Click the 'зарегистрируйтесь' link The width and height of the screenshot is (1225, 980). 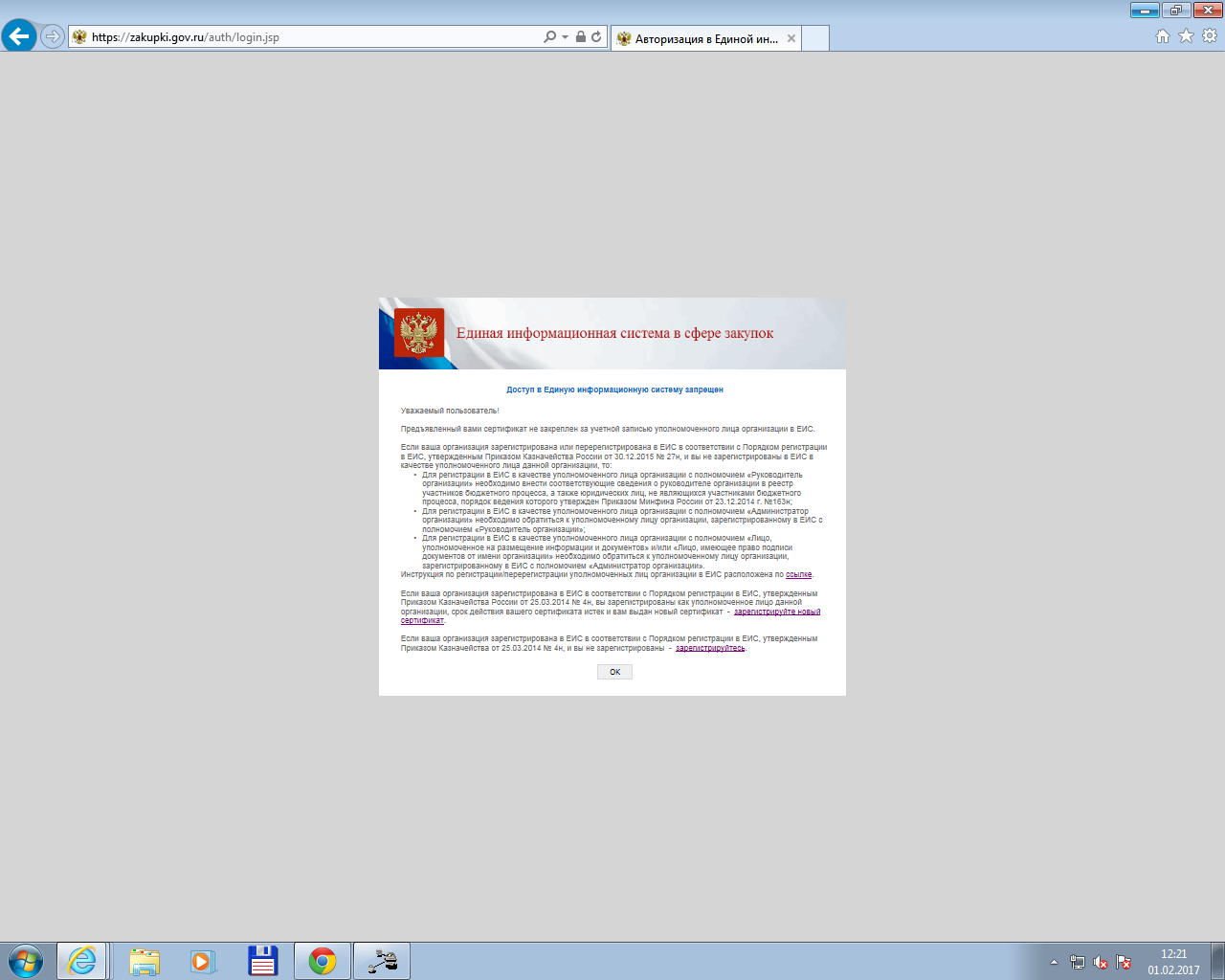coord(709,648)
